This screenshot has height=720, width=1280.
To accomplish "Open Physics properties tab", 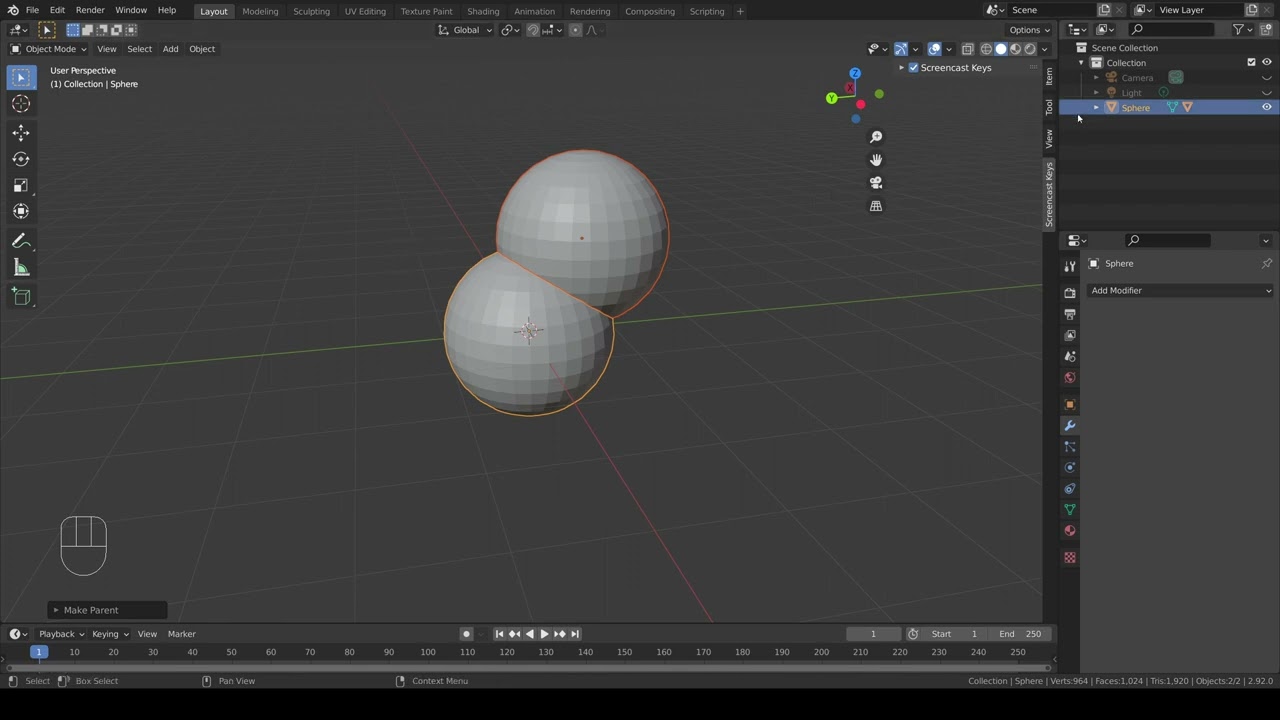I will coord(1070,467).
